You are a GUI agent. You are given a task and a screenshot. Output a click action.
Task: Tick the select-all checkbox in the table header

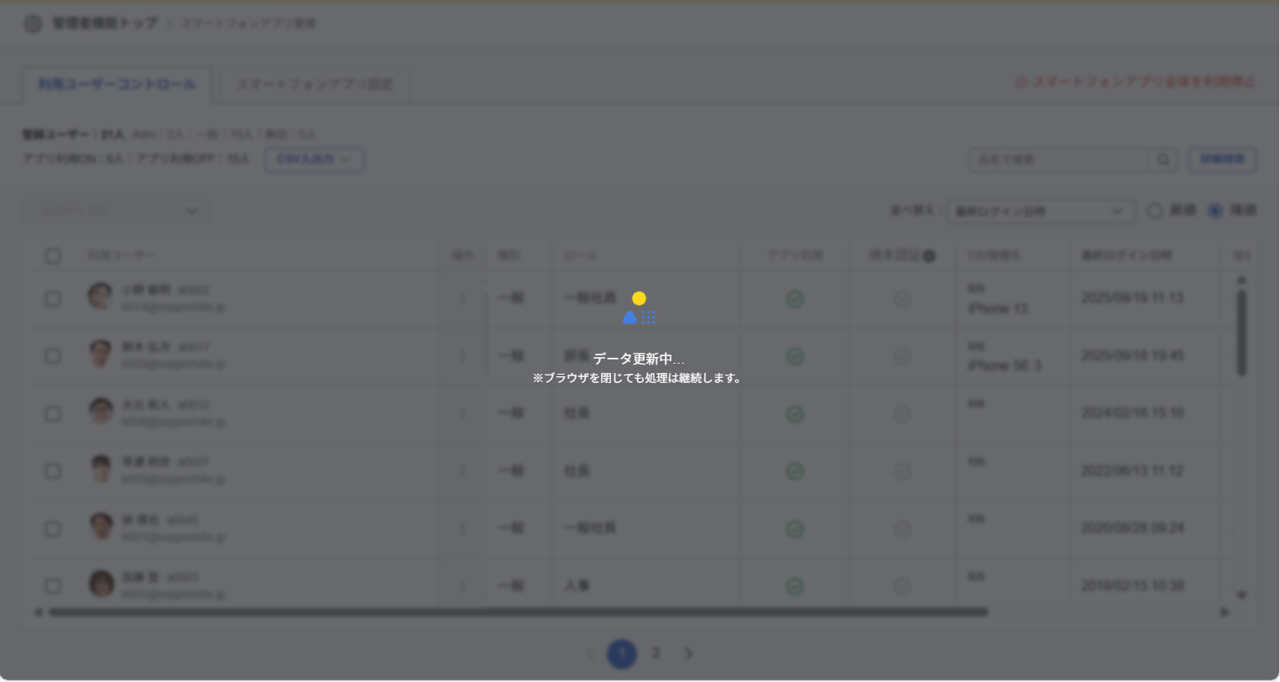point(53,256)
